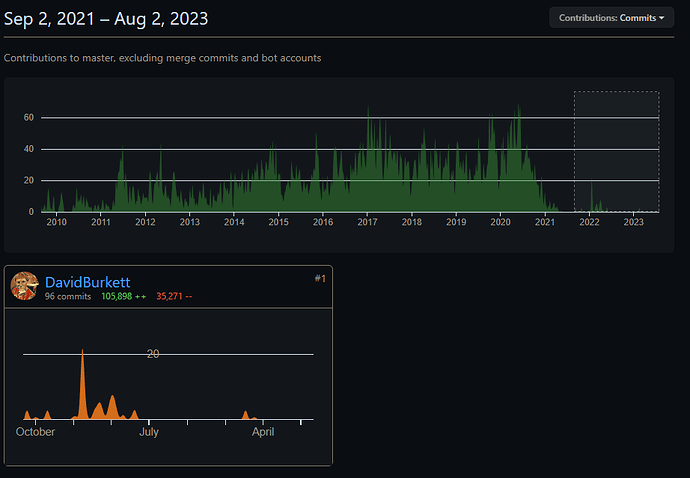Click the 2020 label on the timeline axis
The width and height of the screenshot is (690, 478).
(500, 222)
